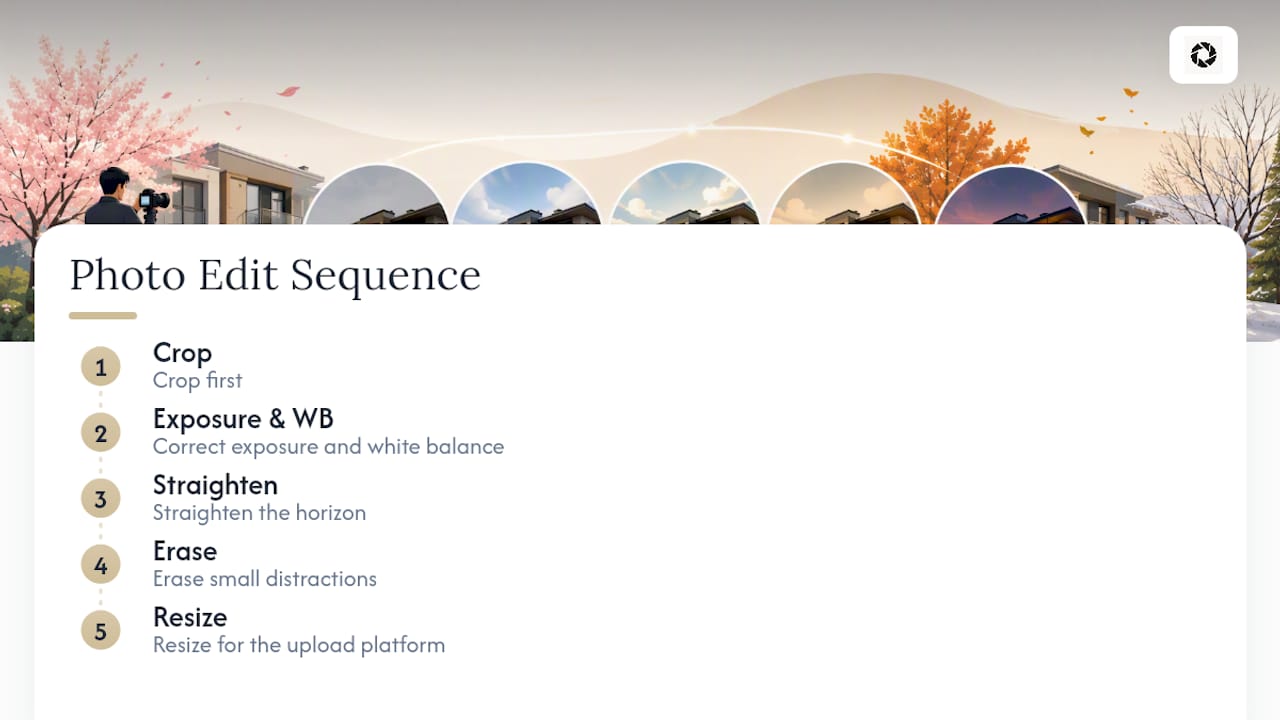The height and width of the screenshot is (720, 1280).
Task: Click 'Erase small distractions' description text
Action: [x=265, y=579]
